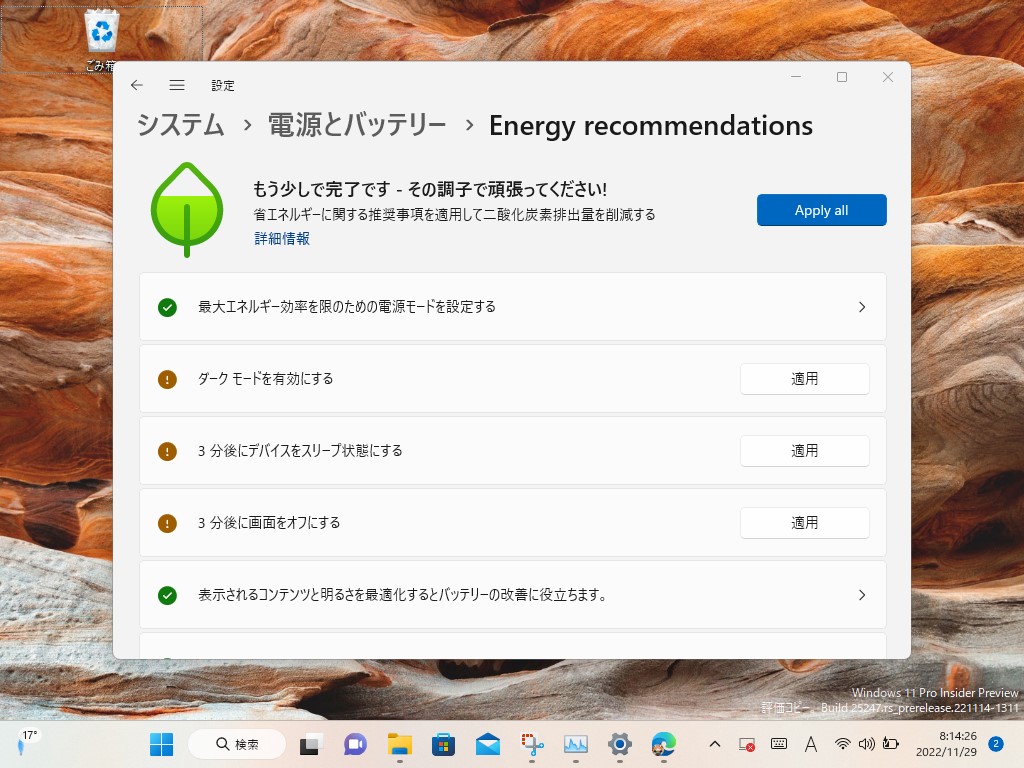Expand the power mode recommendation row
This screenshot has height=768, width=1024.
(x=861, y=307)
